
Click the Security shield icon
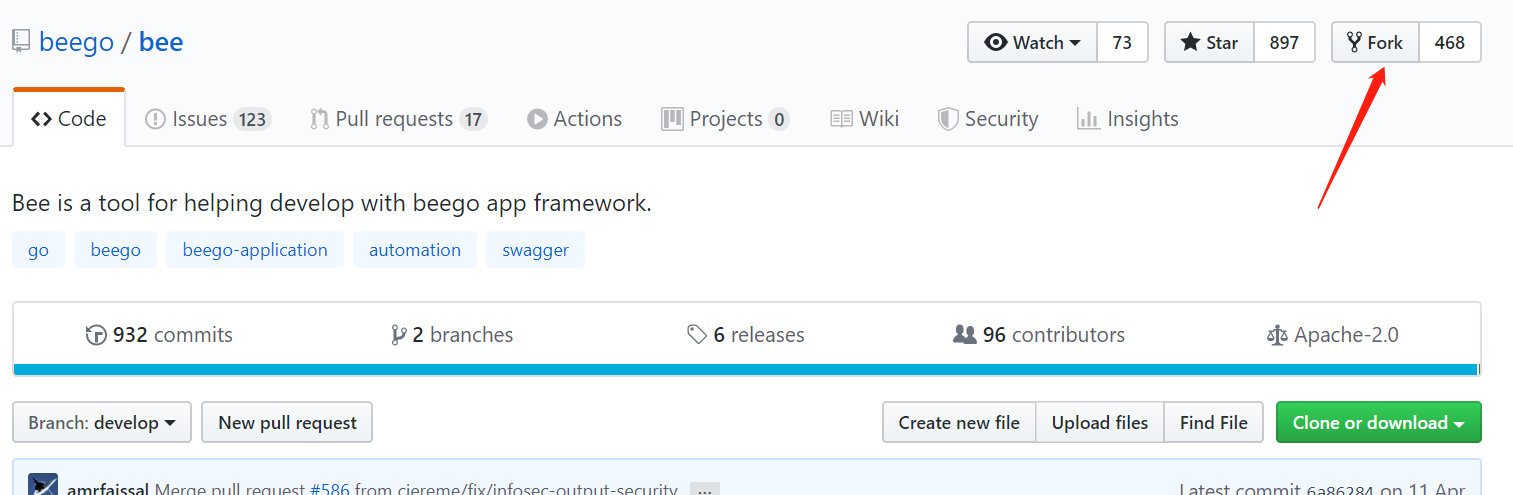[x=948, y=119]
